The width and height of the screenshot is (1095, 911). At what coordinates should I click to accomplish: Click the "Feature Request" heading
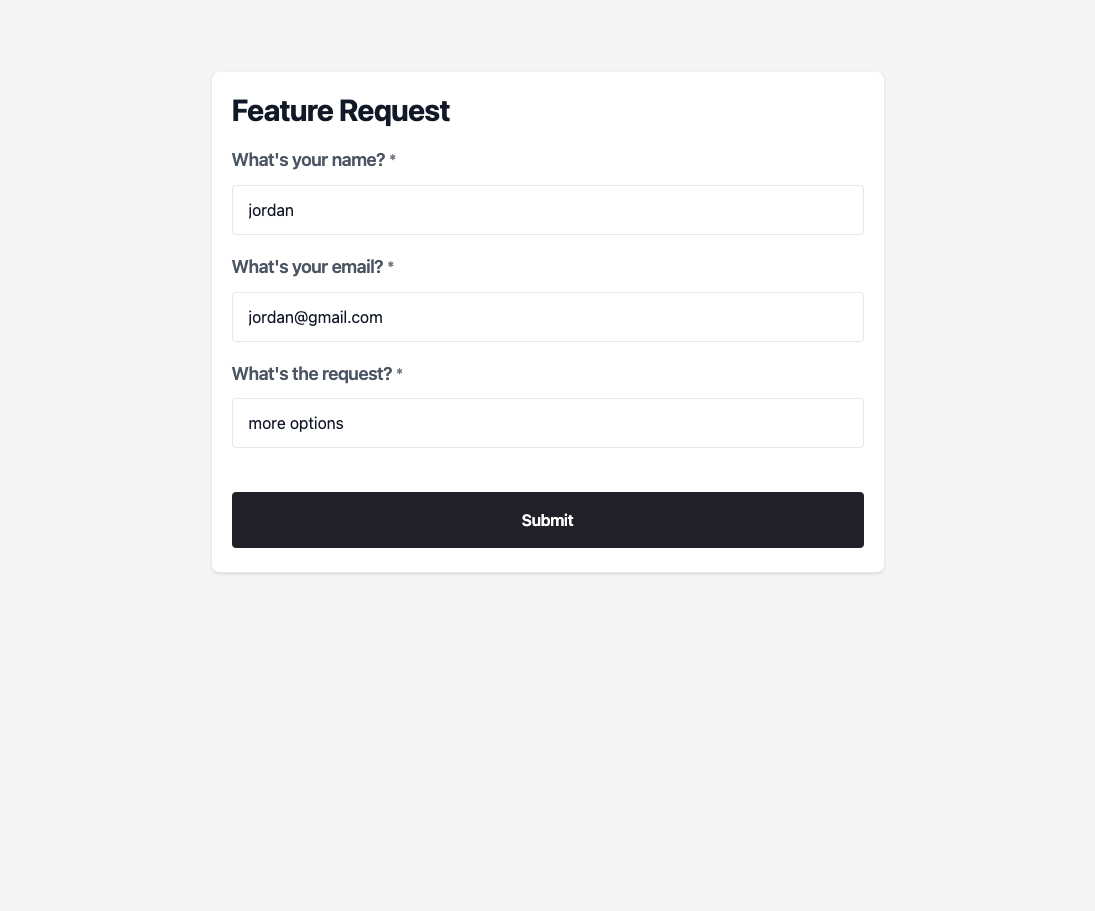click(x=340, y=111)
